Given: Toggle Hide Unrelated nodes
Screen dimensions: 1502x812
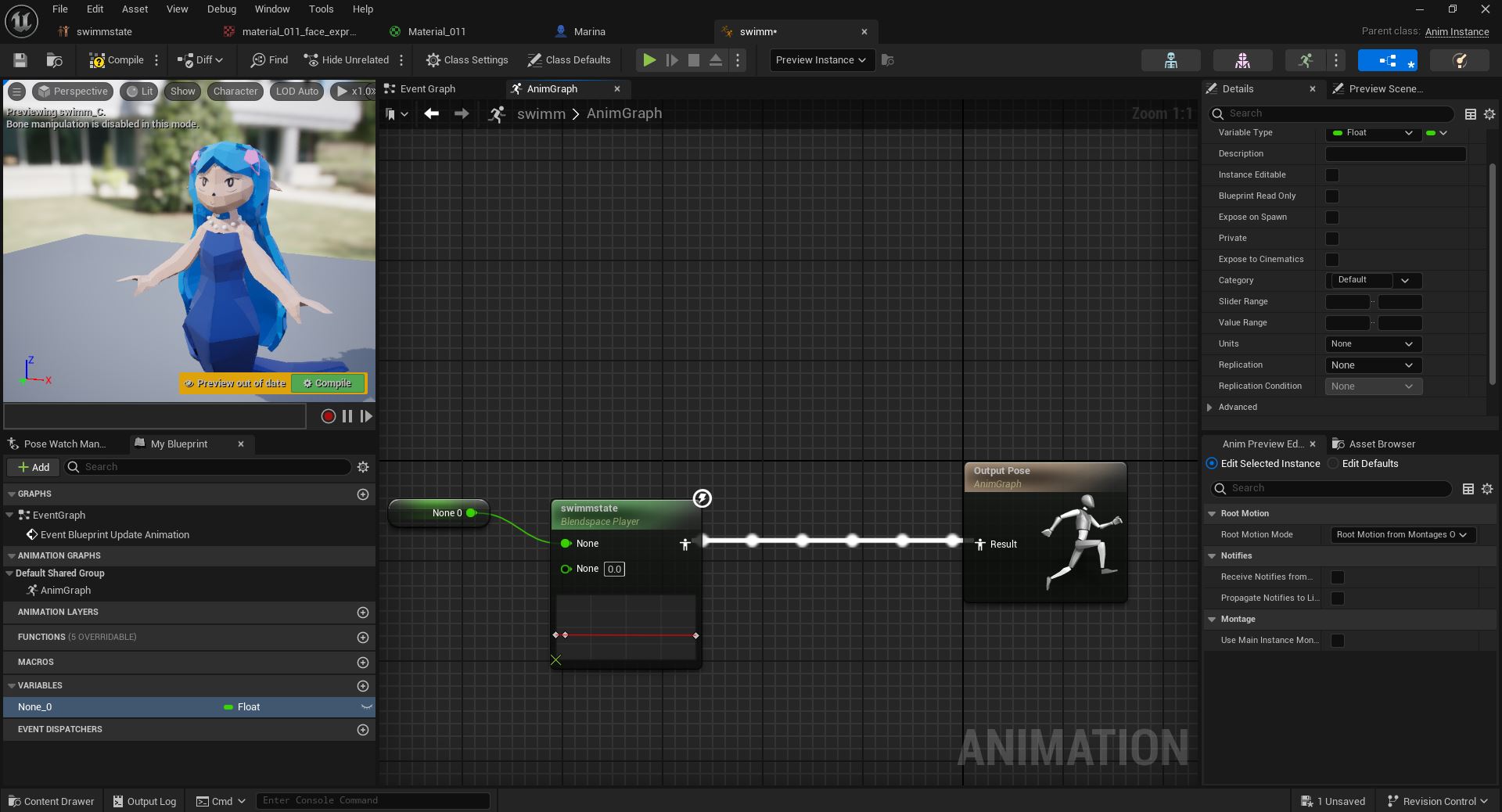Looking at the screenshot, I should pos(347,60).
